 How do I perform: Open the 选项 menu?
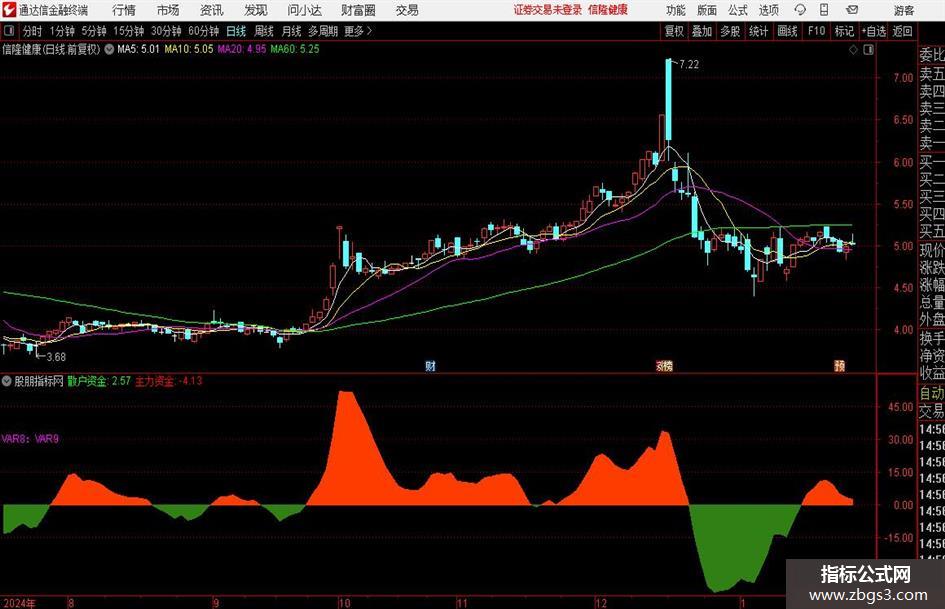tap(768, 10)
